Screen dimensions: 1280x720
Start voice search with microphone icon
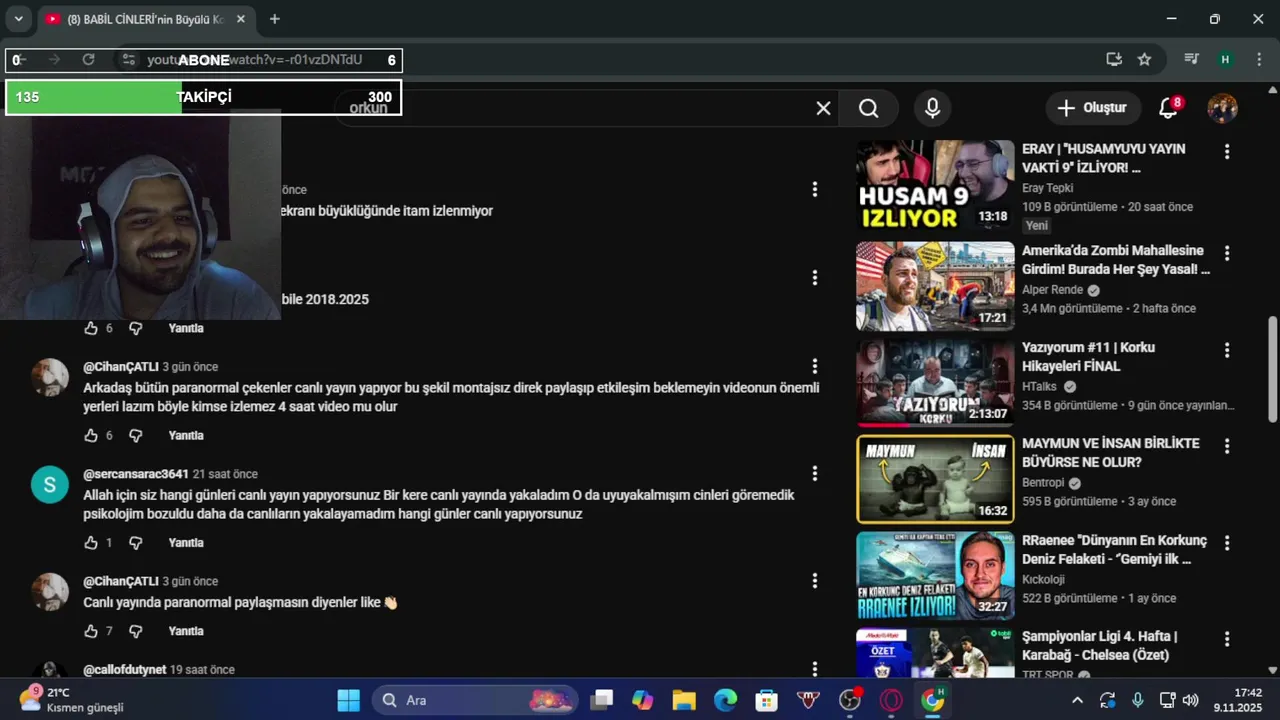[x=932, y=108]
